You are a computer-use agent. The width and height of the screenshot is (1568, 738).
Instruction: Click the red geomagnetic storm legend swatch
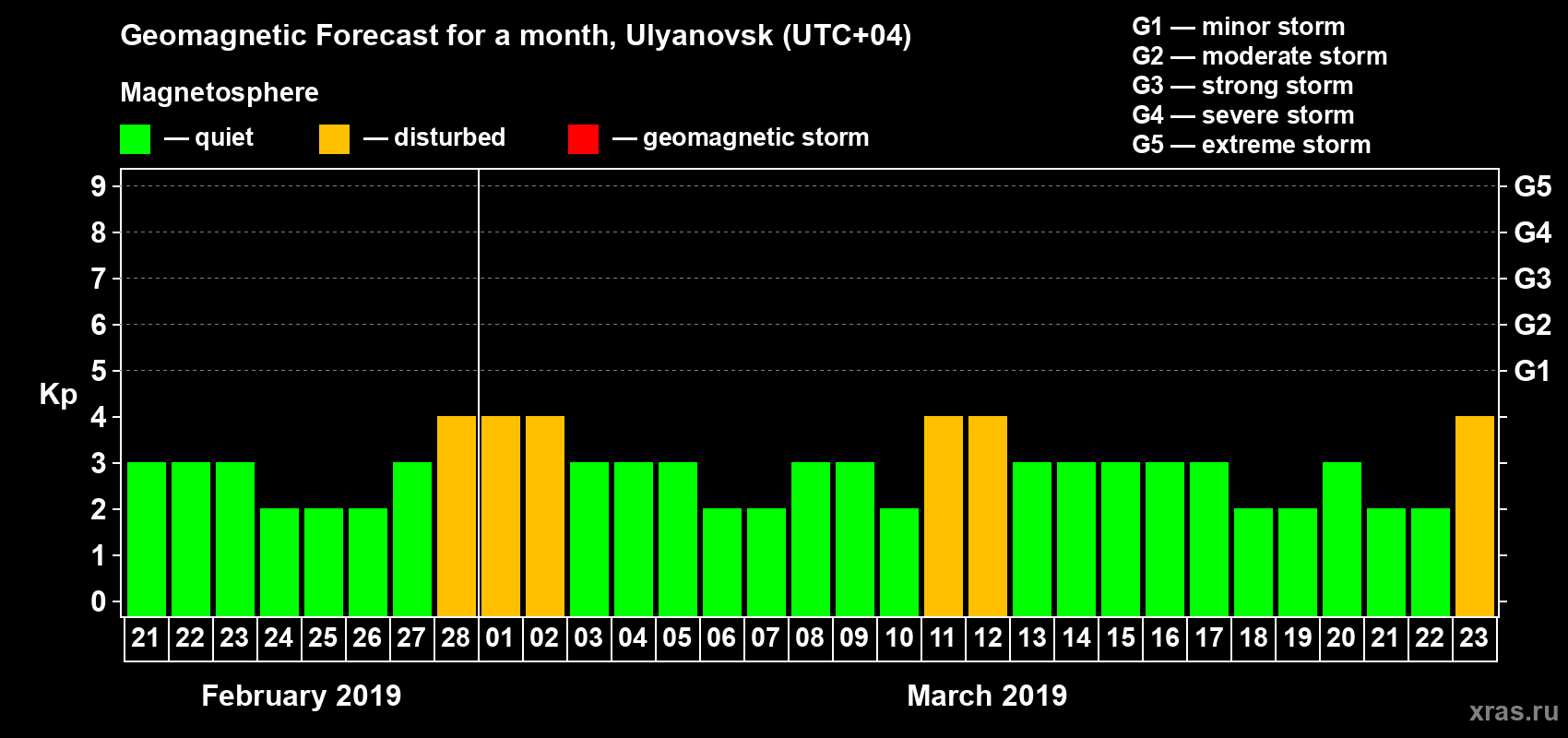pyautogui.click(x=583, y=139)
